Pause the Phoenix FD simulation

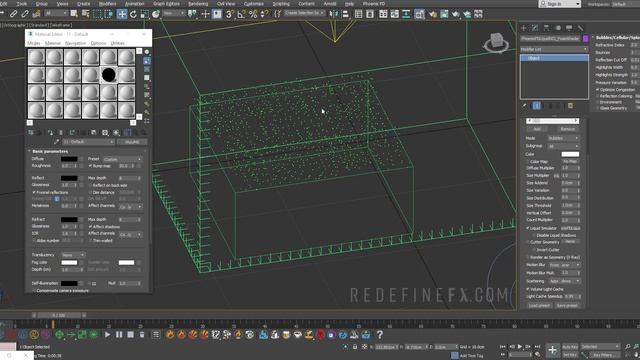tap(119, 335)
